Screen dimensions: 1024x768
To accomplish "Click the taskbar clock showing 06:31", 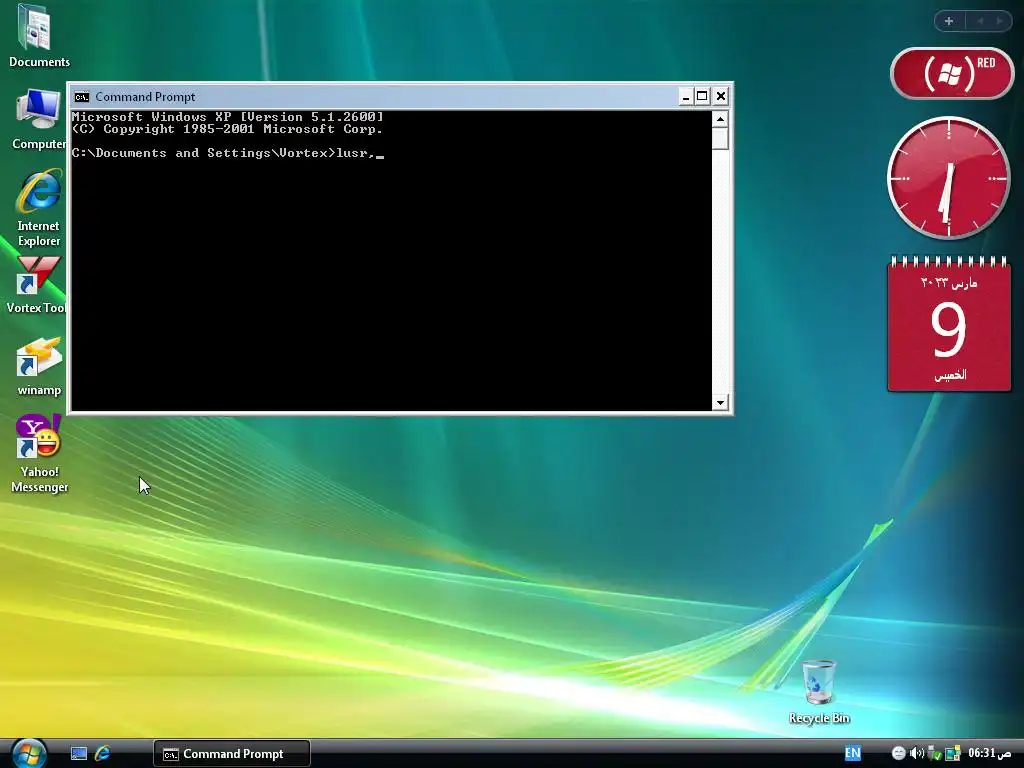I will pyautogui.click(x=989, y=753).
